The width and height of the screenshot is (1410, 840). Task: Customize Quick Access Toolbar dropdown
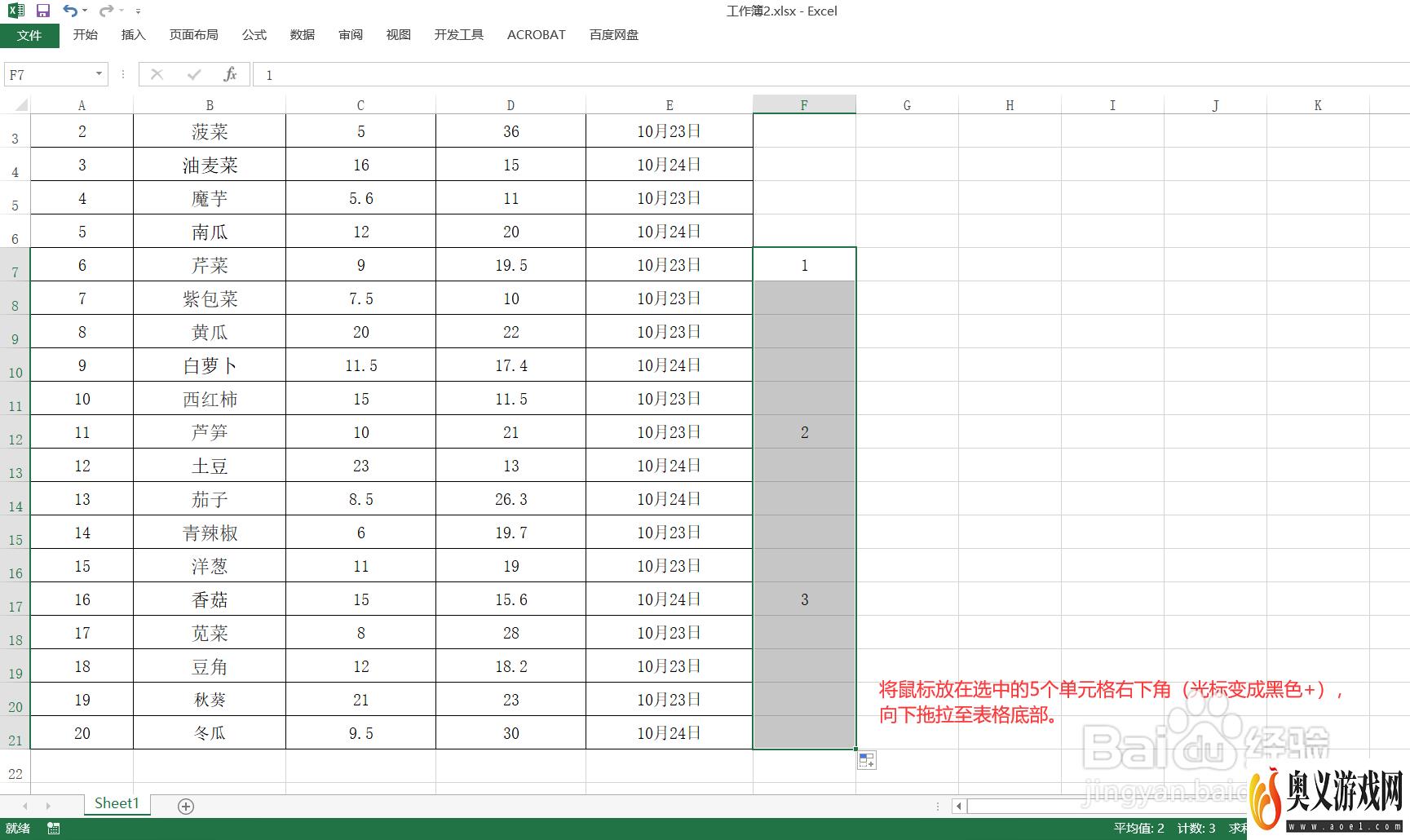tap(138, 11)
